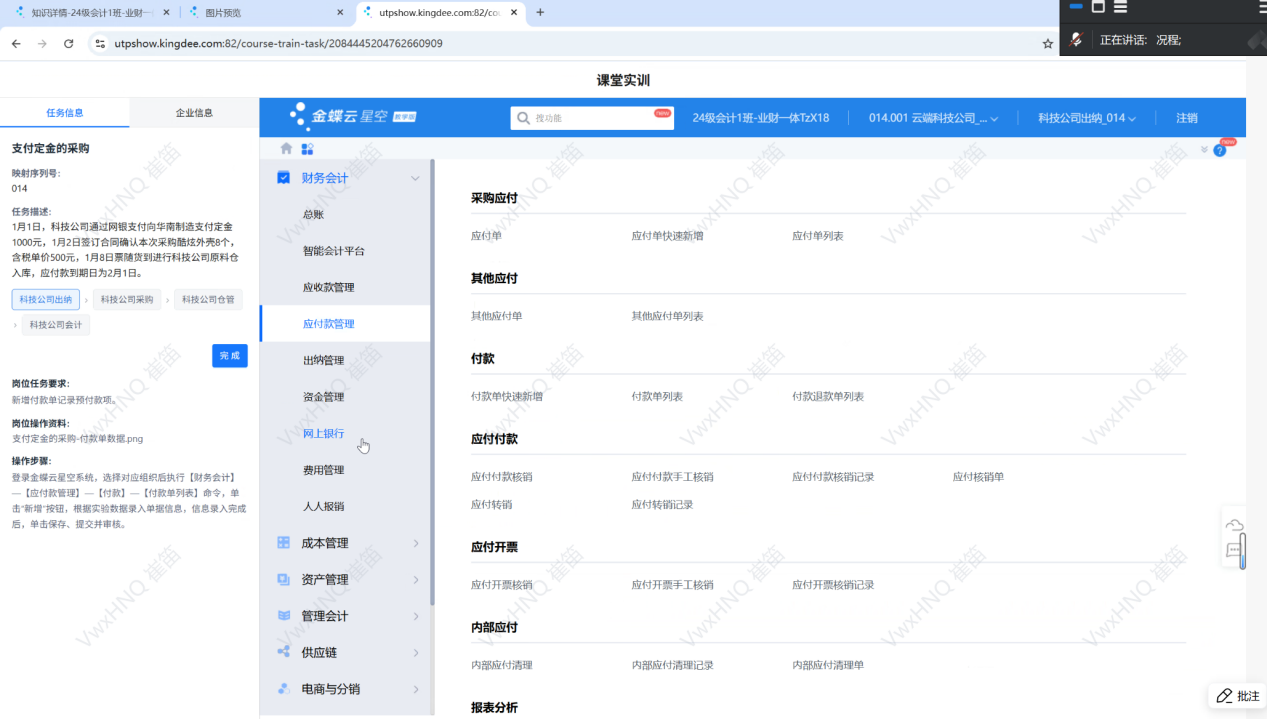Click the Kingdee Cloud Galaxy logo
This screenshot has height=719, width=1267.
click(x=352, y=116)
